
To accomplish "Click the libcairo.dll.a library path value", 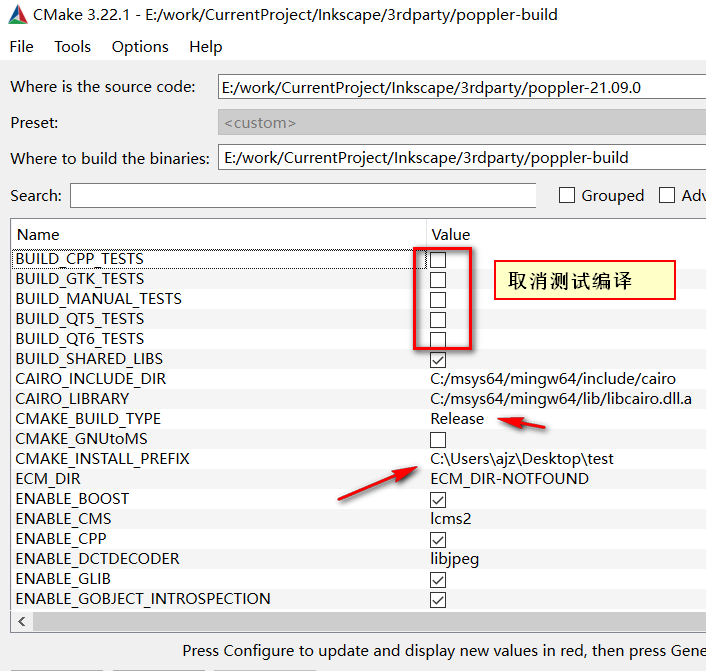I will coord(561,399).
